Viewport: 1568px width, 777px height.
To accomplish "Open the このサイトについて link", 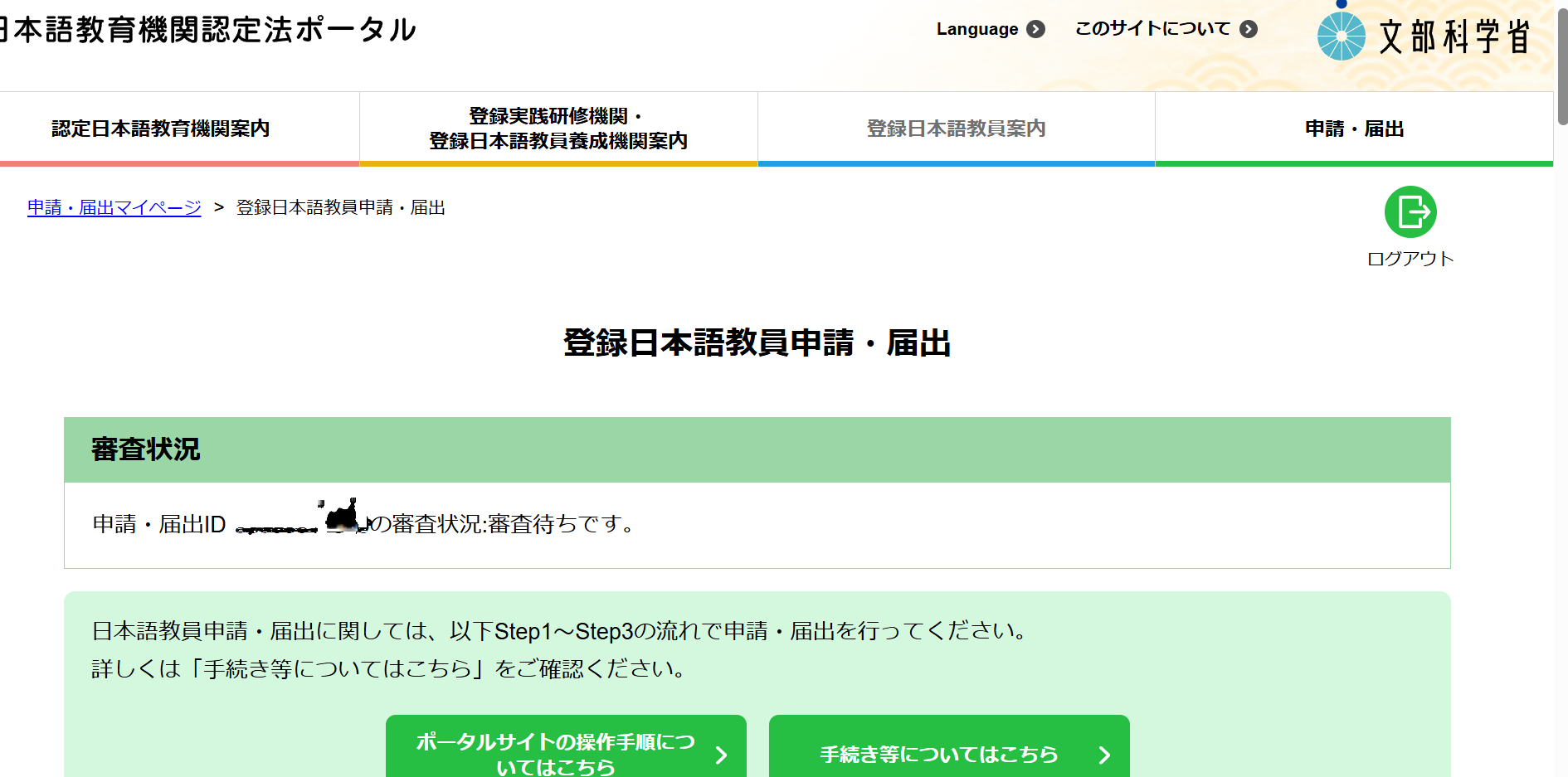I will tap(1152, 29).
